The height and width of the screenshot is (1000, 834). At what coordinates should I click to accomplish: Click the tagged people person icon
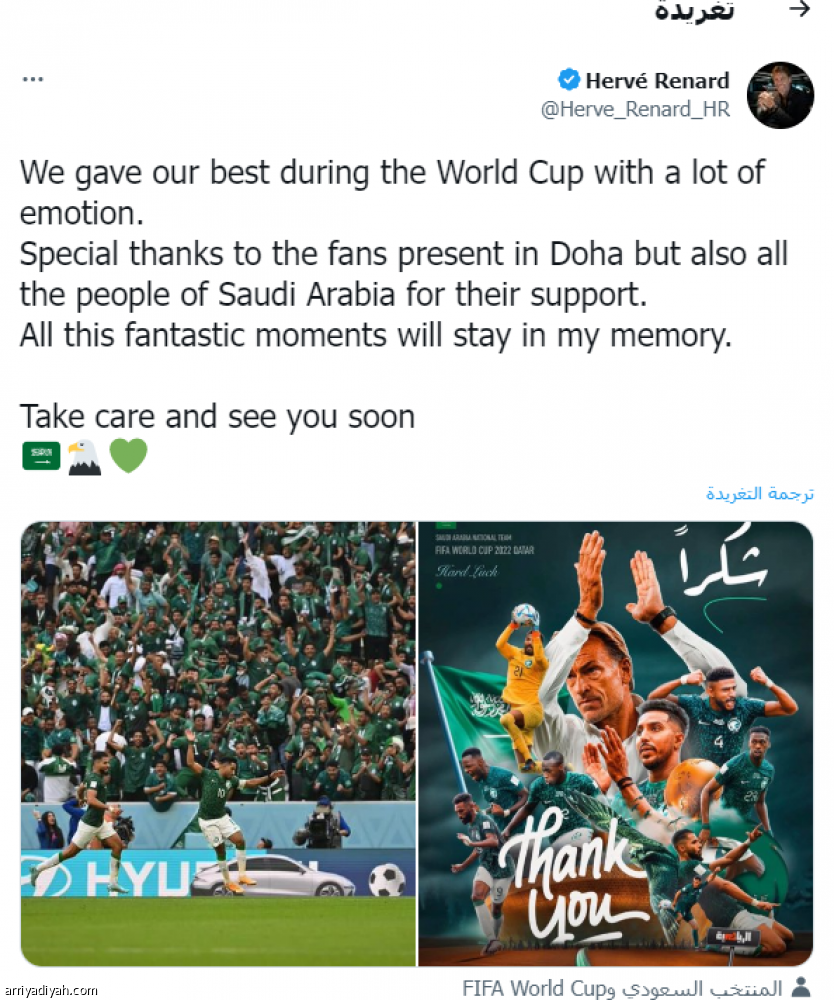(801, 987)
